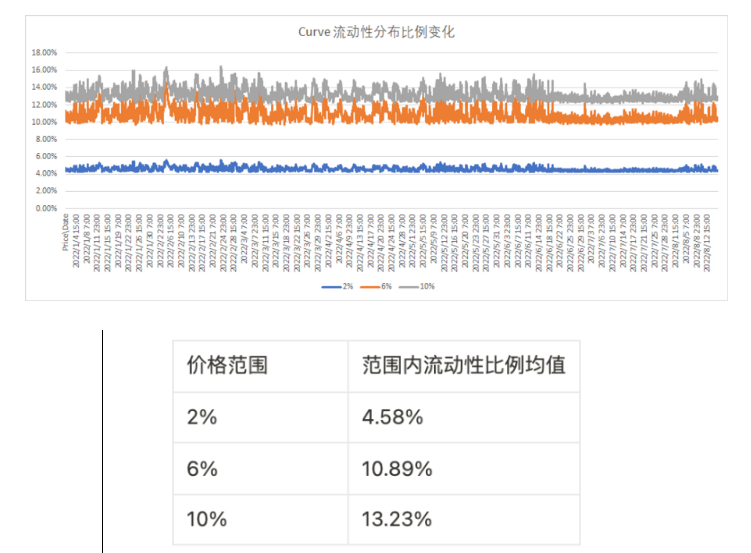Click the '2022/7/3 7:00' x-axis date label
This screenshot has height=553, width=751.
592,239
